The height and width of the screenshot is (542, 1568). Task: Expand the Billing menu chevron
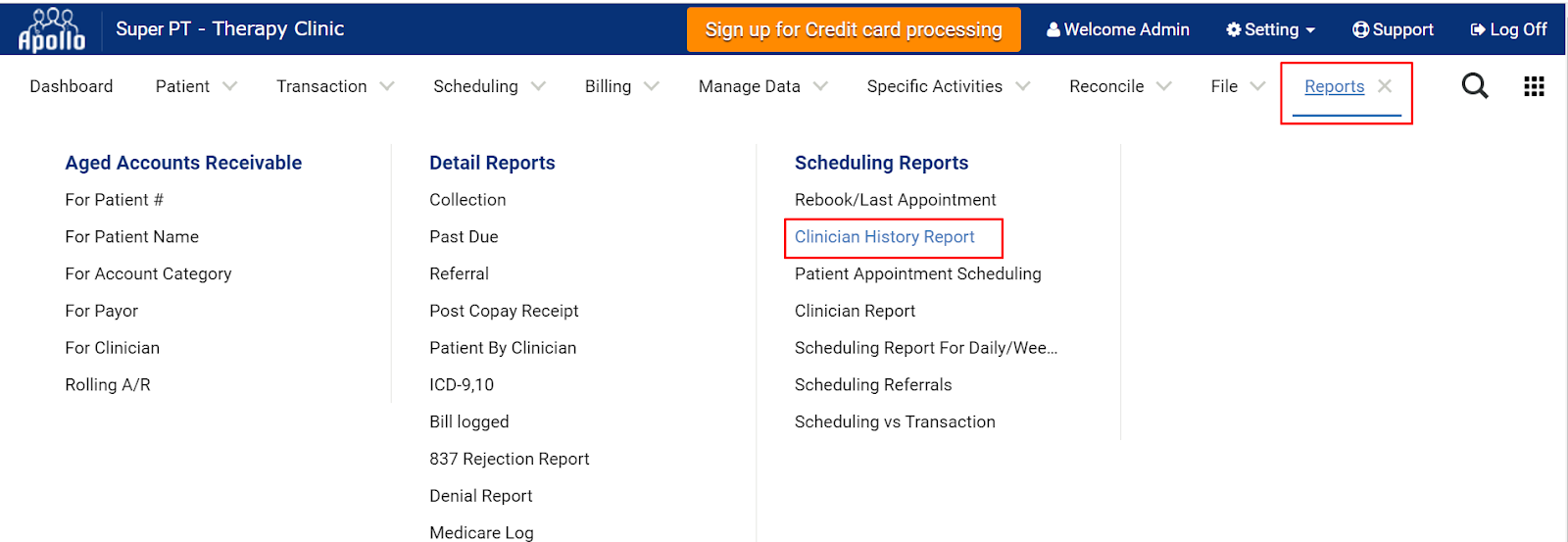click(651, 86)
